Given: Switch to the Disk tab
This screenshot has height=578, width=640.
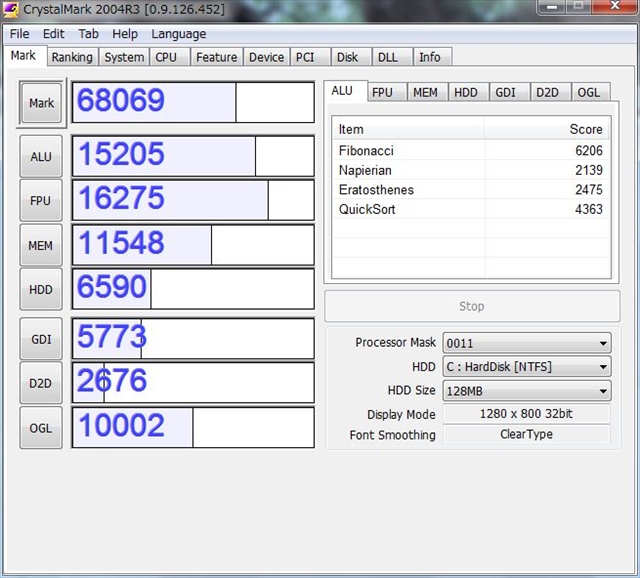Looking at the screenshot, I should 351,57.
